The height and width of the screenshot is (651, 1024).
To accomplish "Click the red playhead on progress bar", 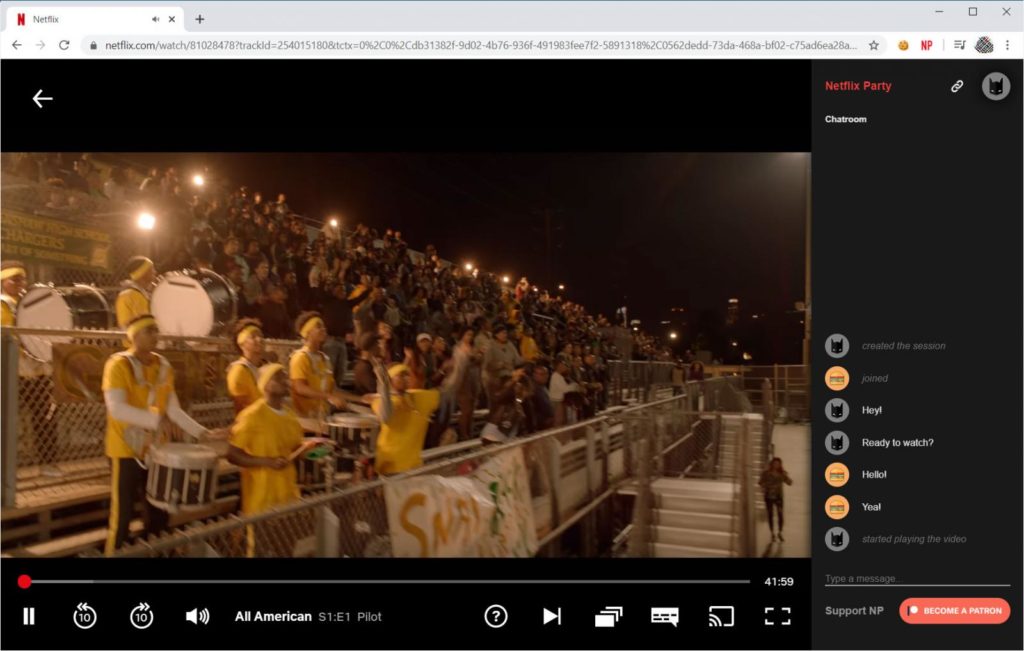I will point(24,581).
